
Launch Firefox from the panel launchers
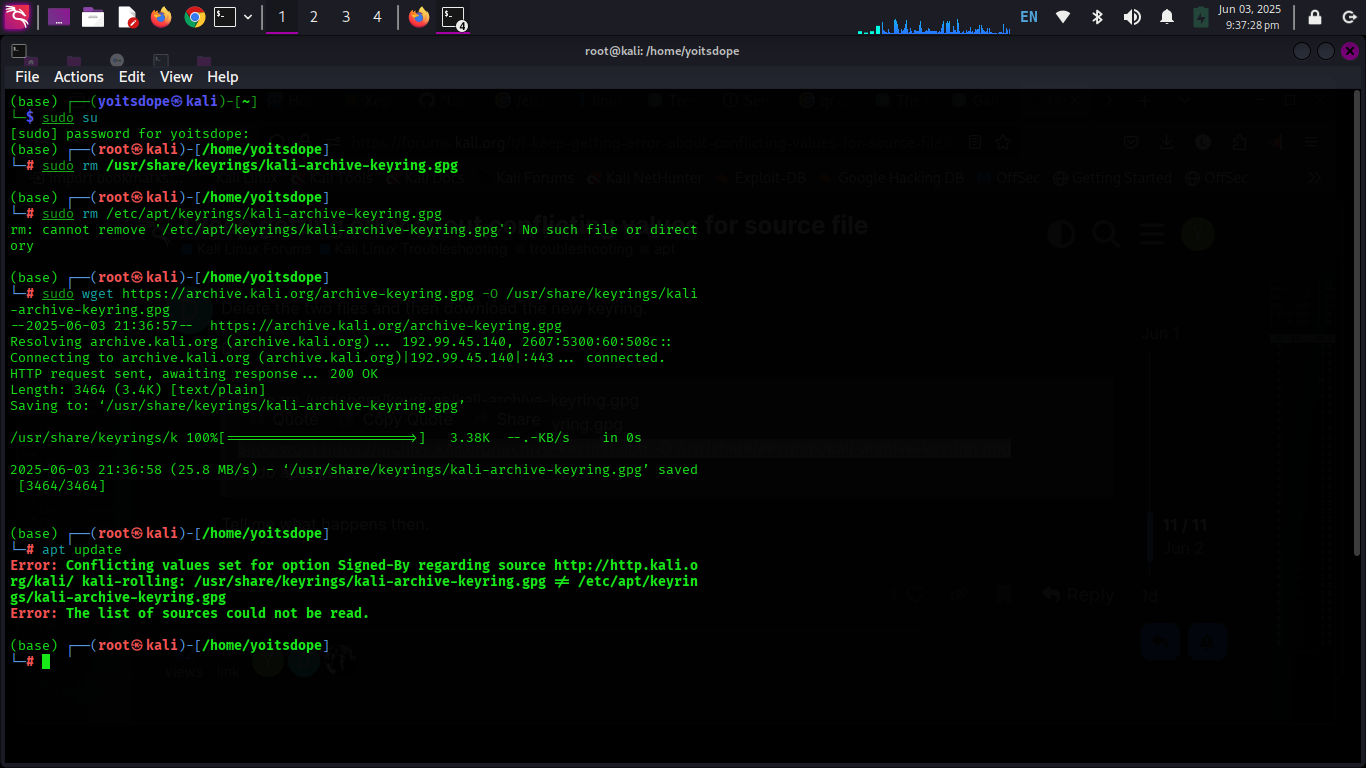pyautogui.click(x=161, y=17)
